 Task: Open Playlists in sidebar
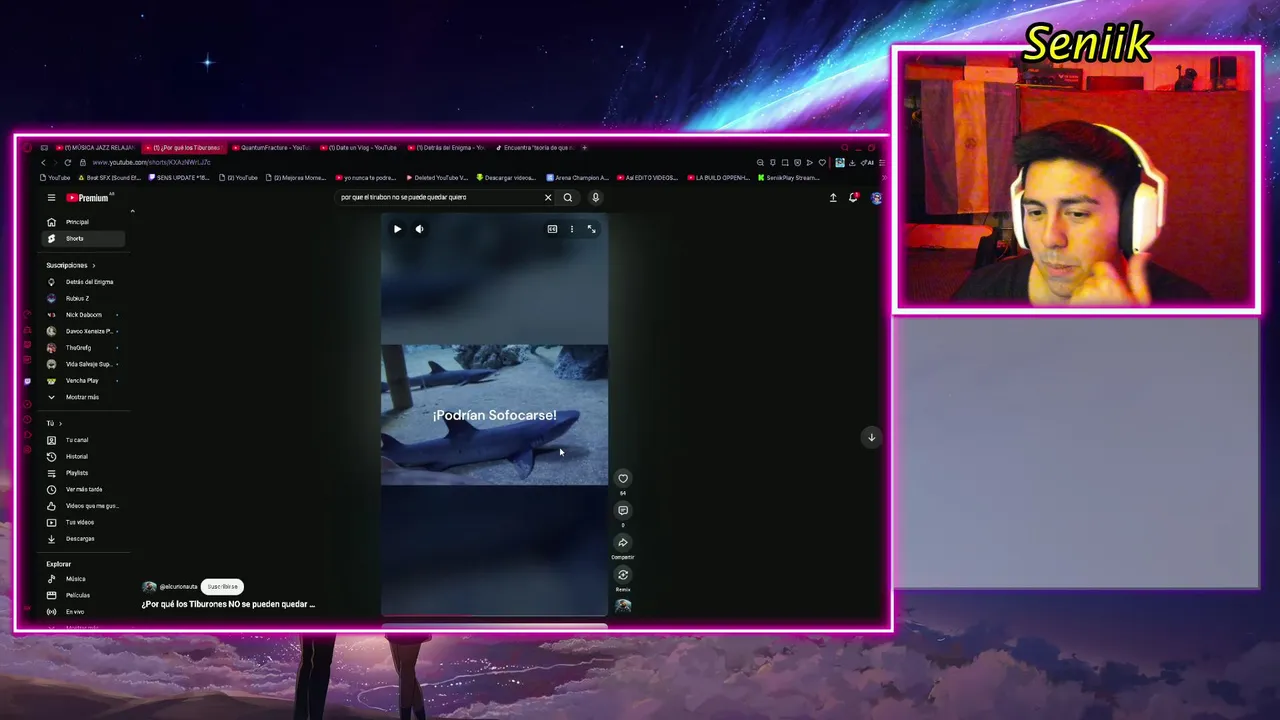(84, 473)
